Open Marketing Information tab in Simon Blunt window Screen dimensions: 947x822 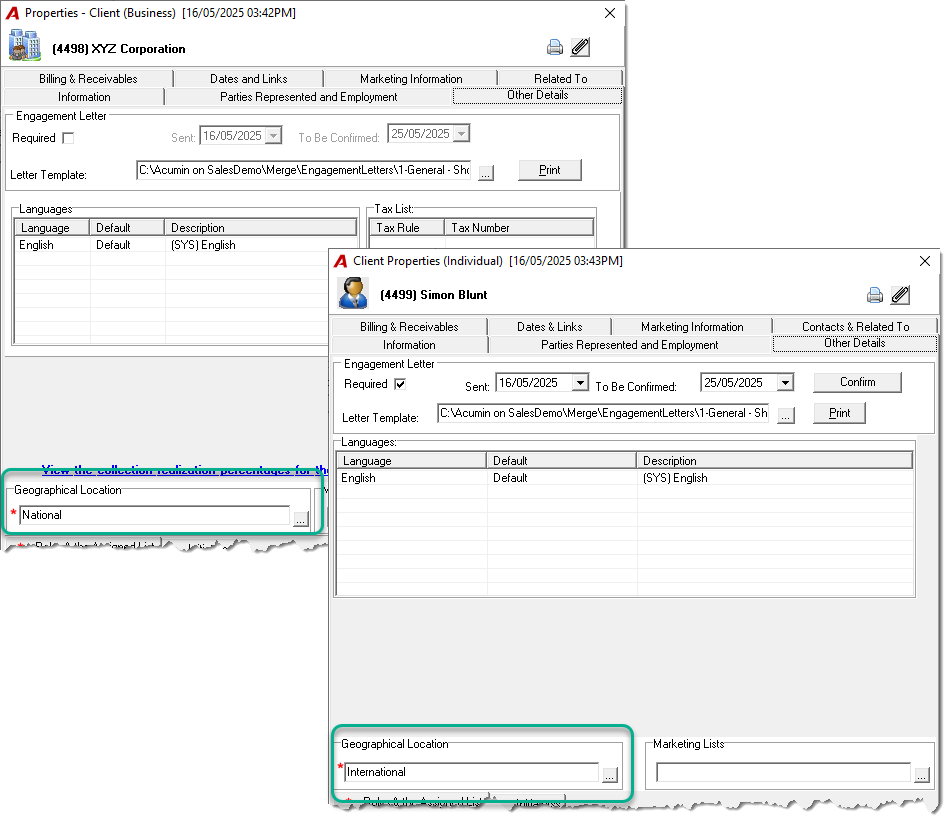(692, 327)
